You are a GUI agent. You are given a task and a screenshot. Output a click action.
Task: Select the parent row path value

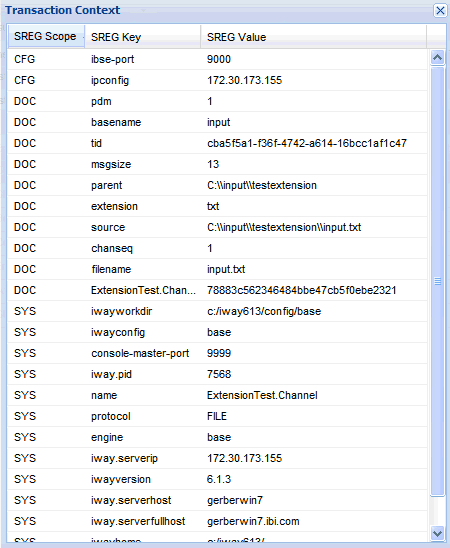[x=262, y=185]
